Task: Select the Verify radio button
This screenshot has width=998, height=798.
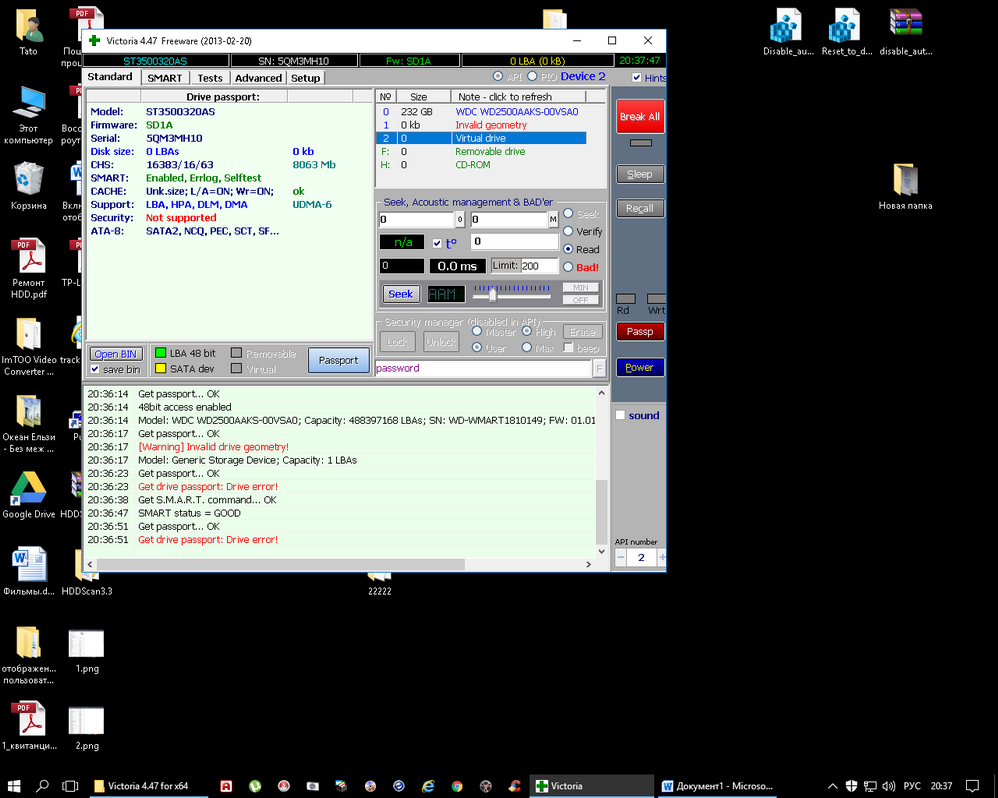Action: 568,231
